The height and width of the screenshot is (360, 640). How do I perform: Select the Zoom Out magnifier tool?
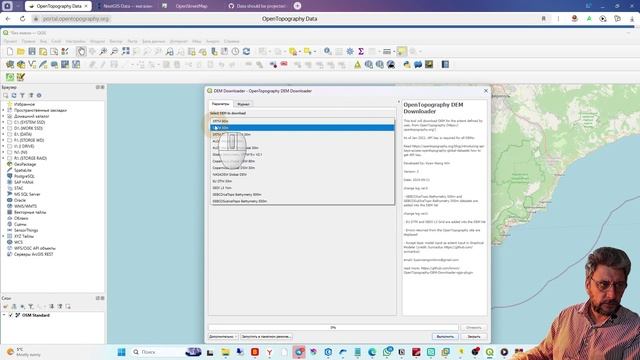(x=114, y=51)
